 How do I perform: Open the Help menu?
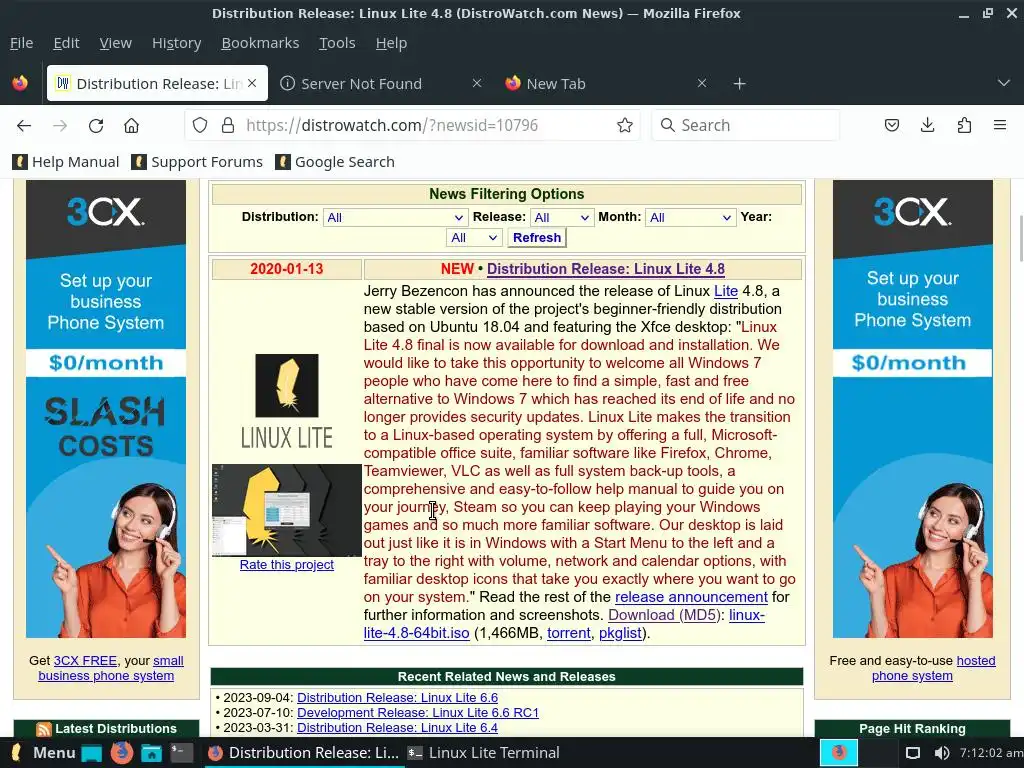[391, 43]
